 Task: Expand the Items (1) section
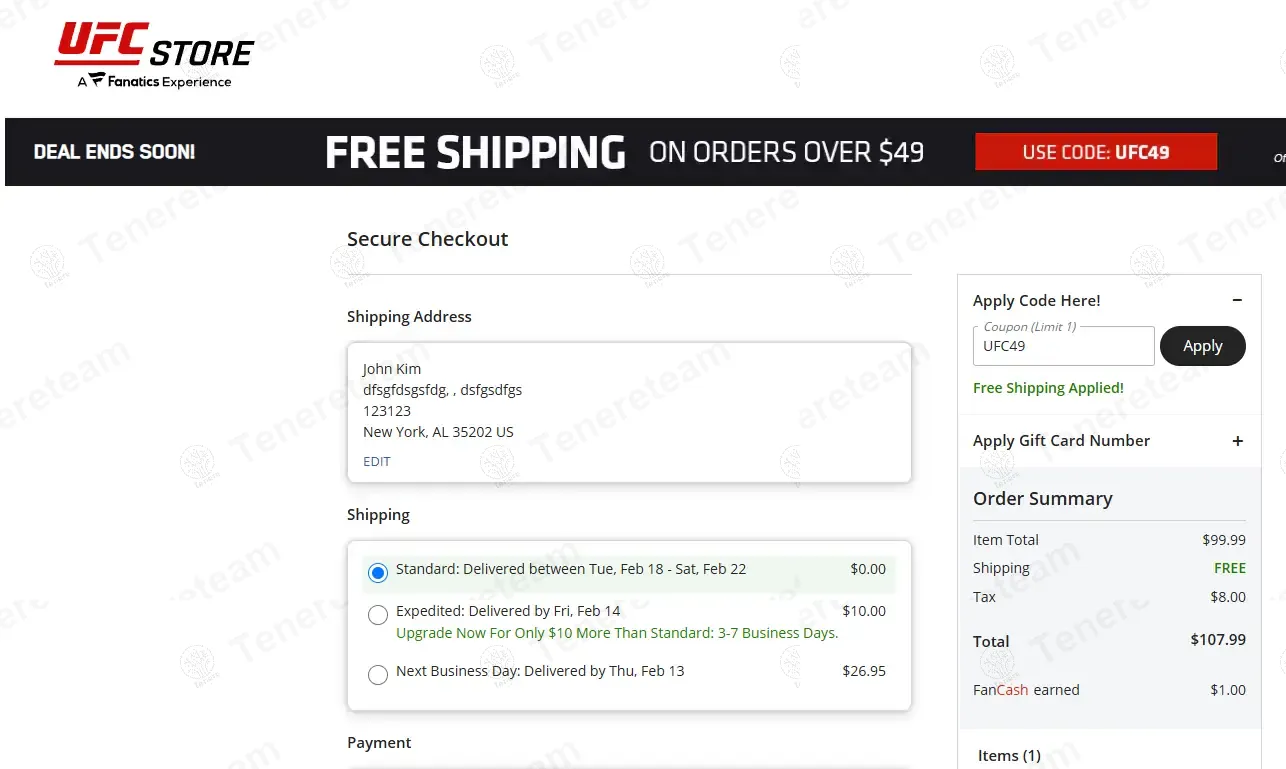[1009, 756]
